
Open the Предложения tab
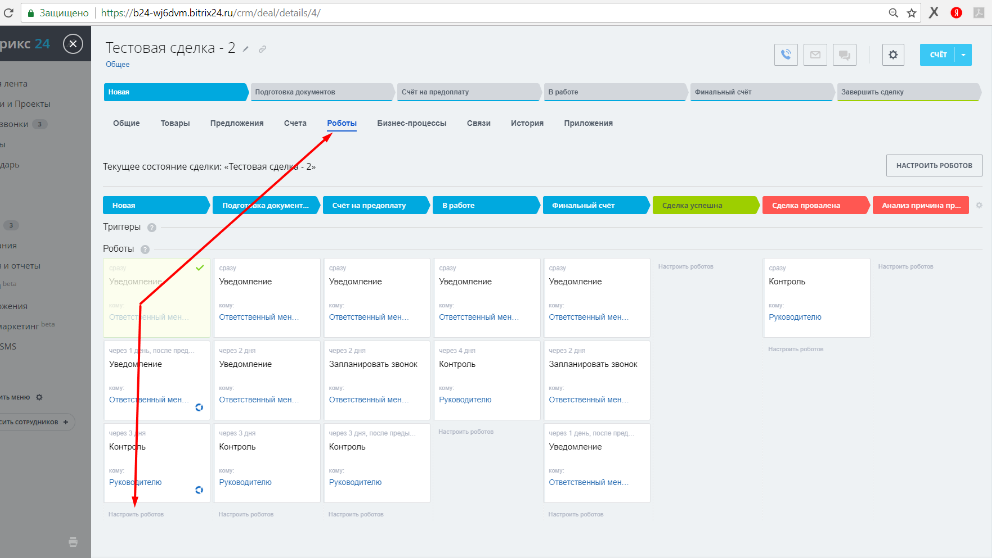pos(237,123)
